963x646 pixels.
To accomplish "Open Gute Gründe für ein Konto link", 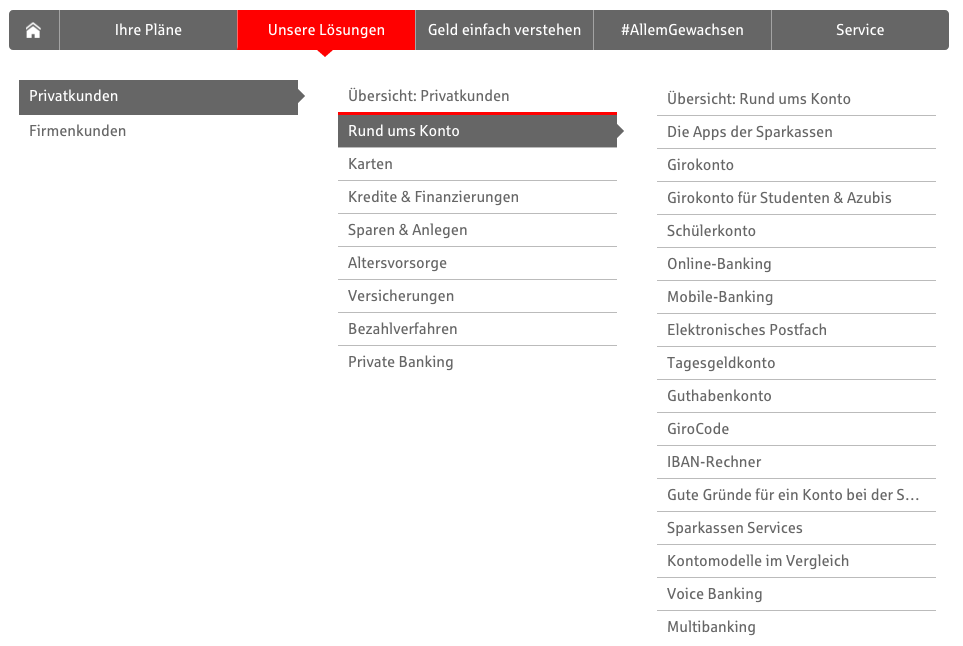I will (797, 496).
